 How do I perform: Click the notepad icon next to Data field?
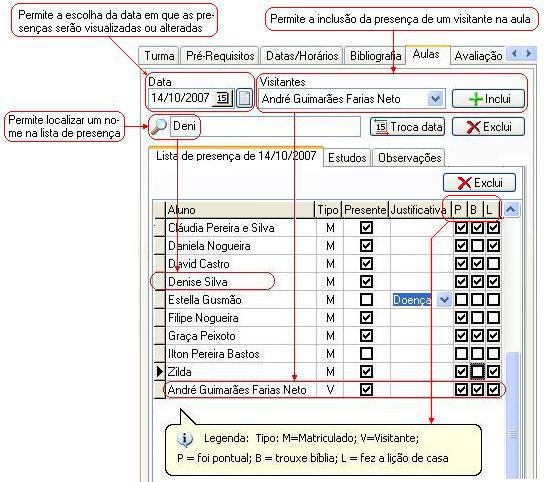tap(244, 99)
